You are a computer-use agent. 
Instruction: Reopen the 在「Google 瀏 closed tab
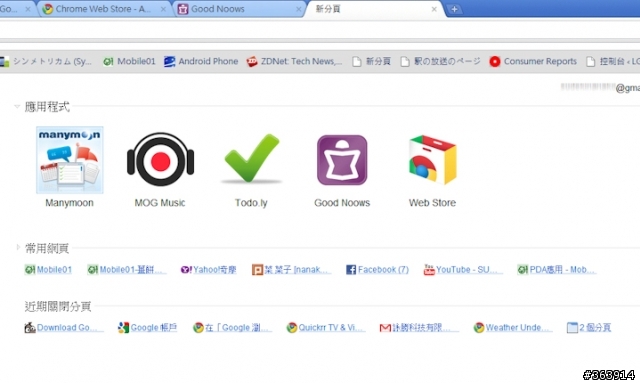232,327
